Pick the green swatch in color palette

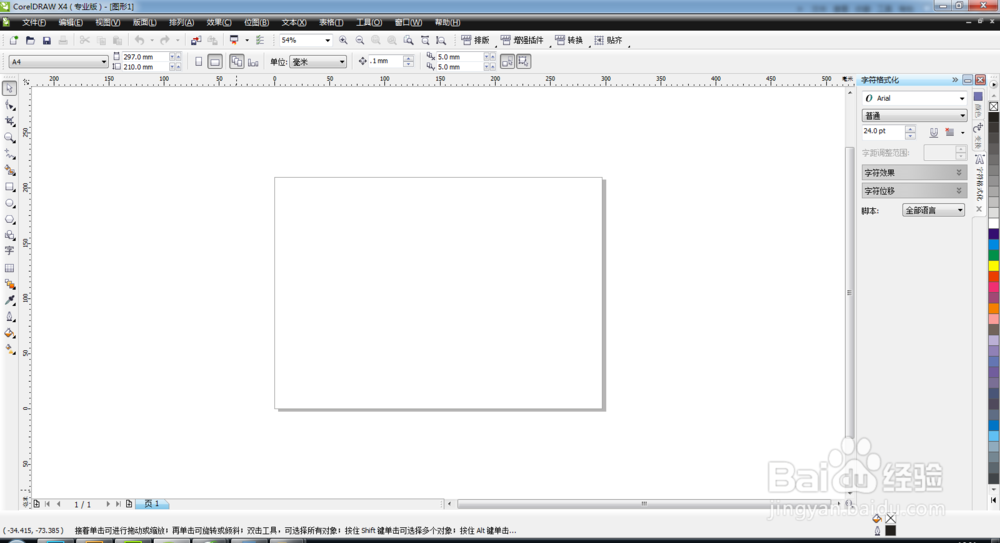click(994, 255)
